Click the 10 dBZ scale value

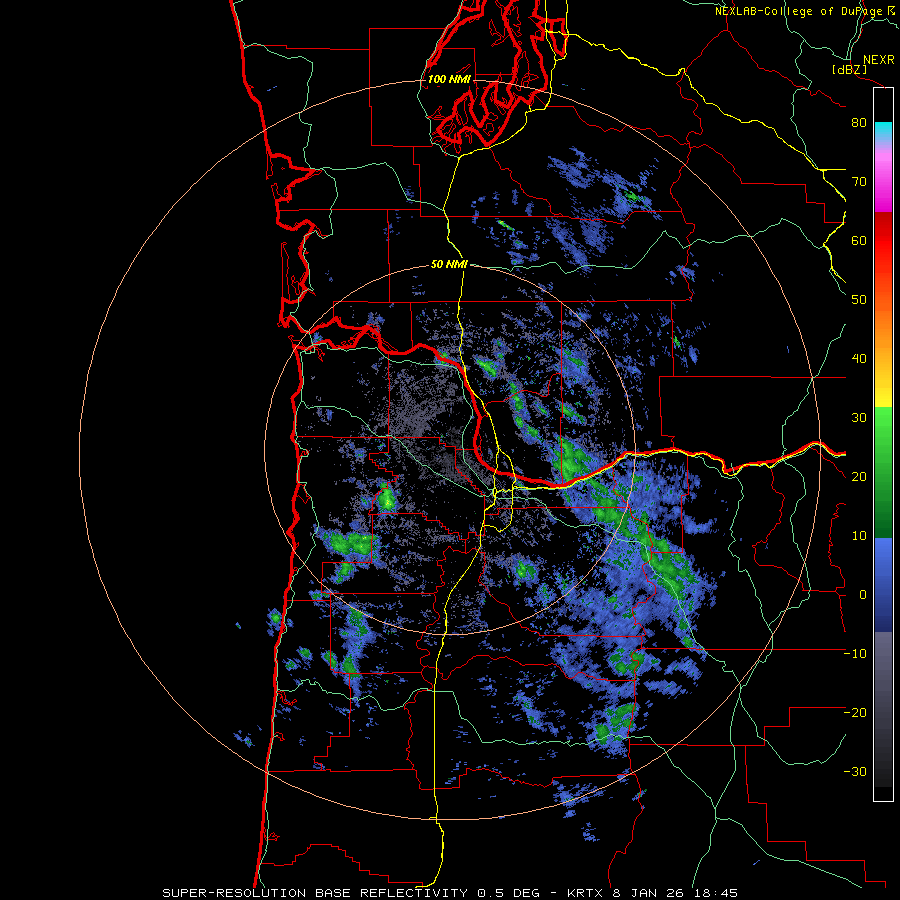(x=859, y=536)
